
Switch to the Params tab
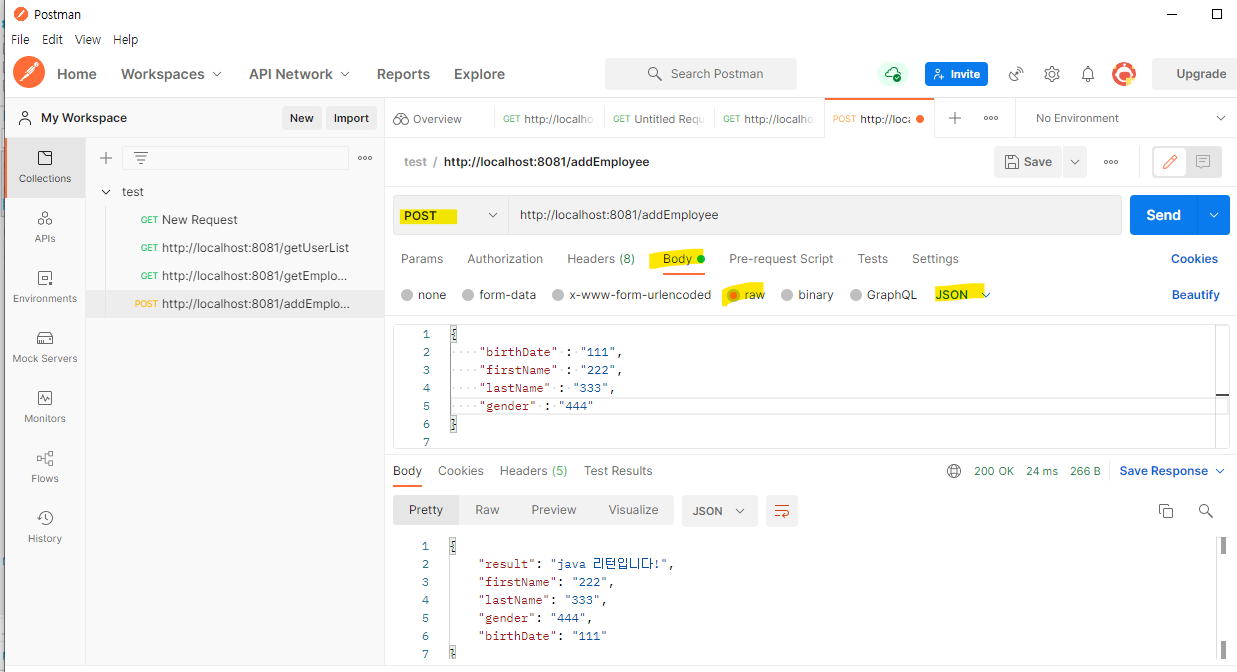pyautogui.click(x=422, y=259)
